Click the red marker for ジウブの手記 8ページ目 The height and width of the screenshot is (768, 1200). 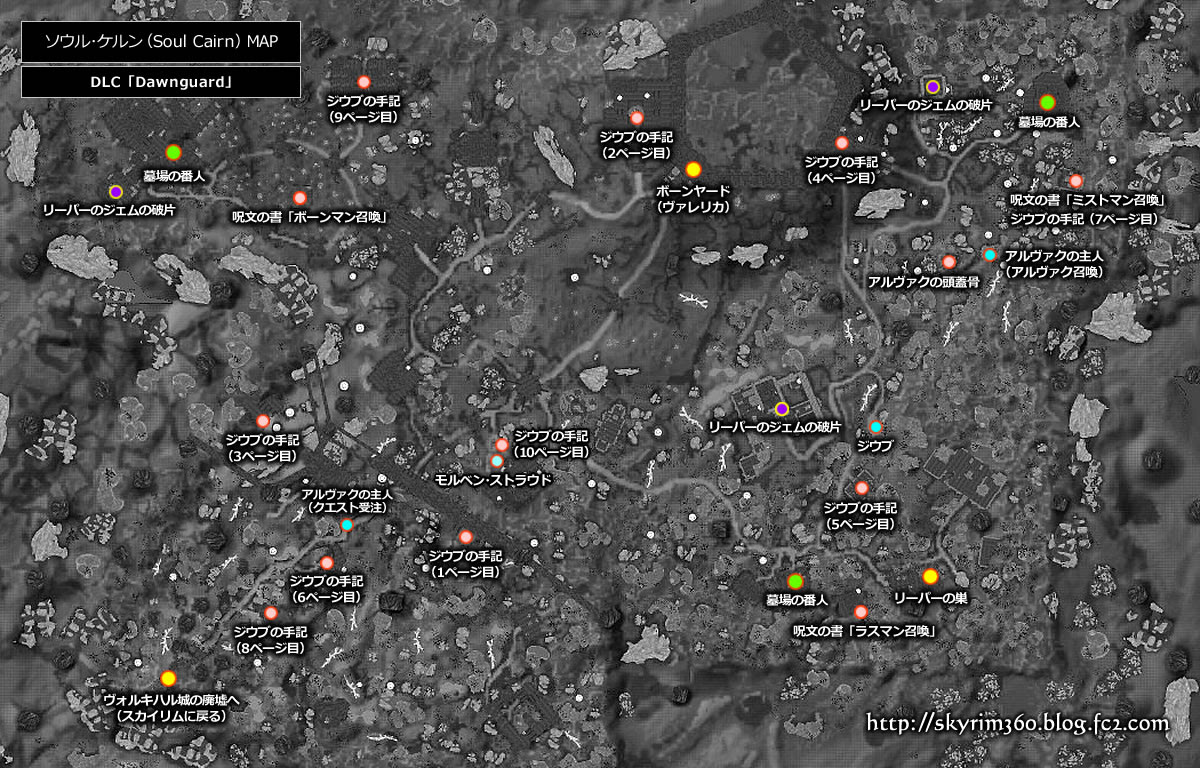[270, 613]
